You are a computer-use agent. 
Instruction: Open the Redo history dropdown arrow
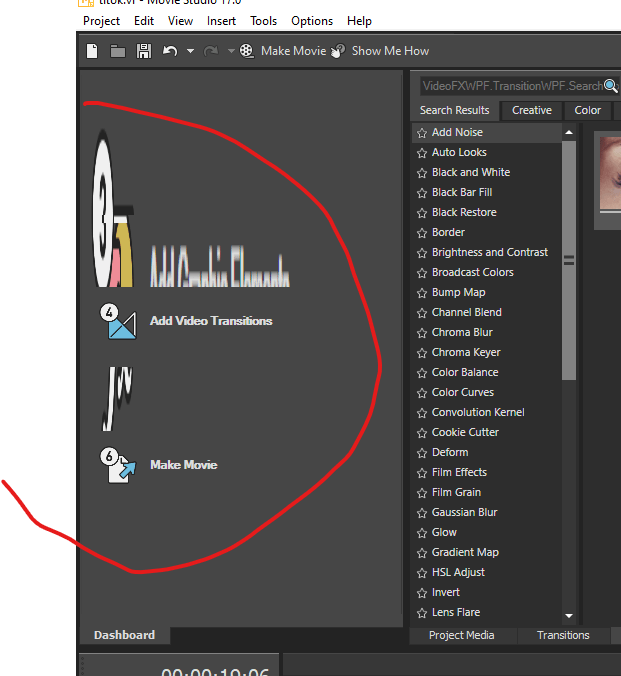[231, 51]
